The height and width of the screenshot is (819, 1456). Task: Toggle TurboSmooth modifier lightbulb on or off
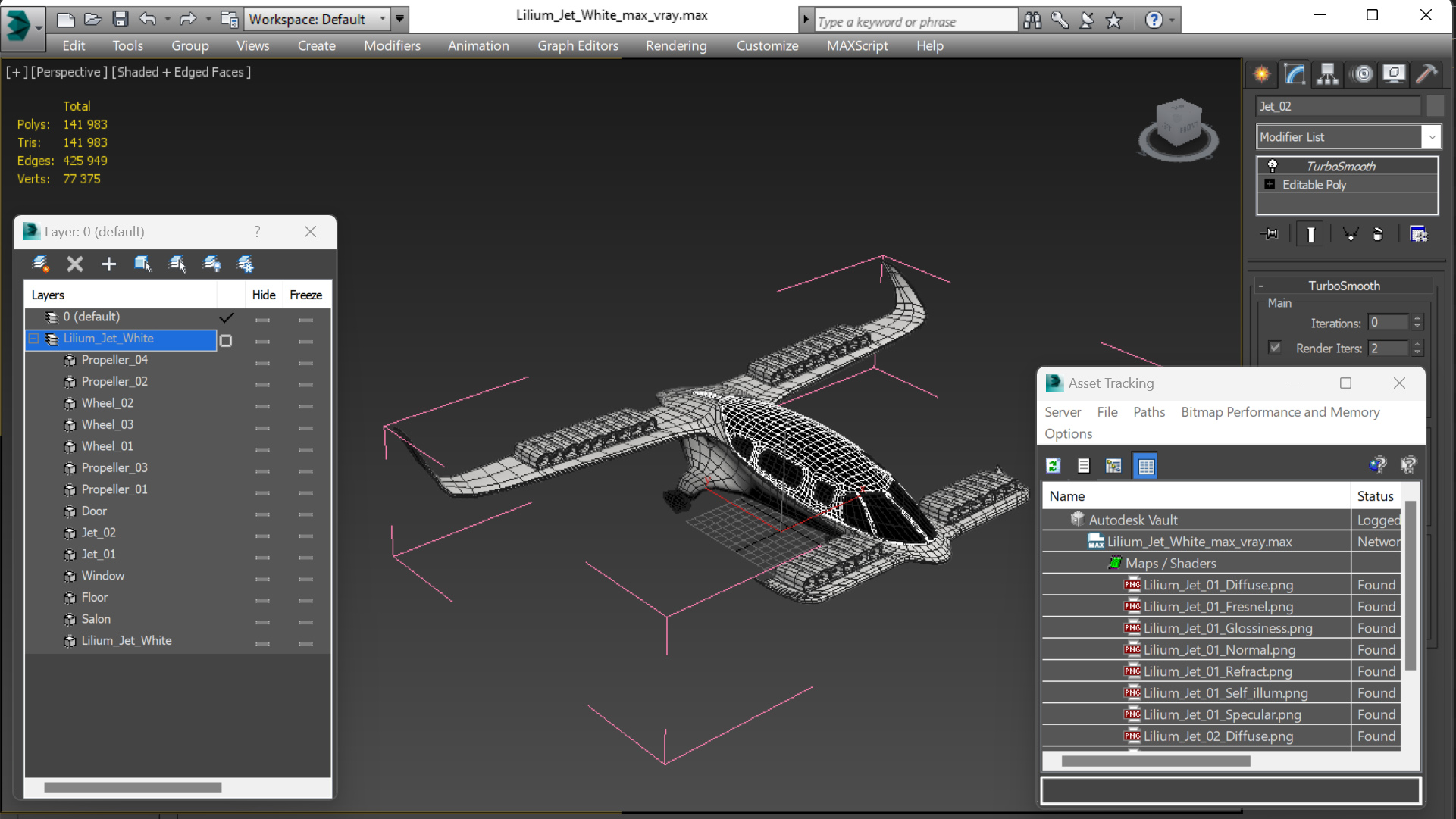[1273, 166]
